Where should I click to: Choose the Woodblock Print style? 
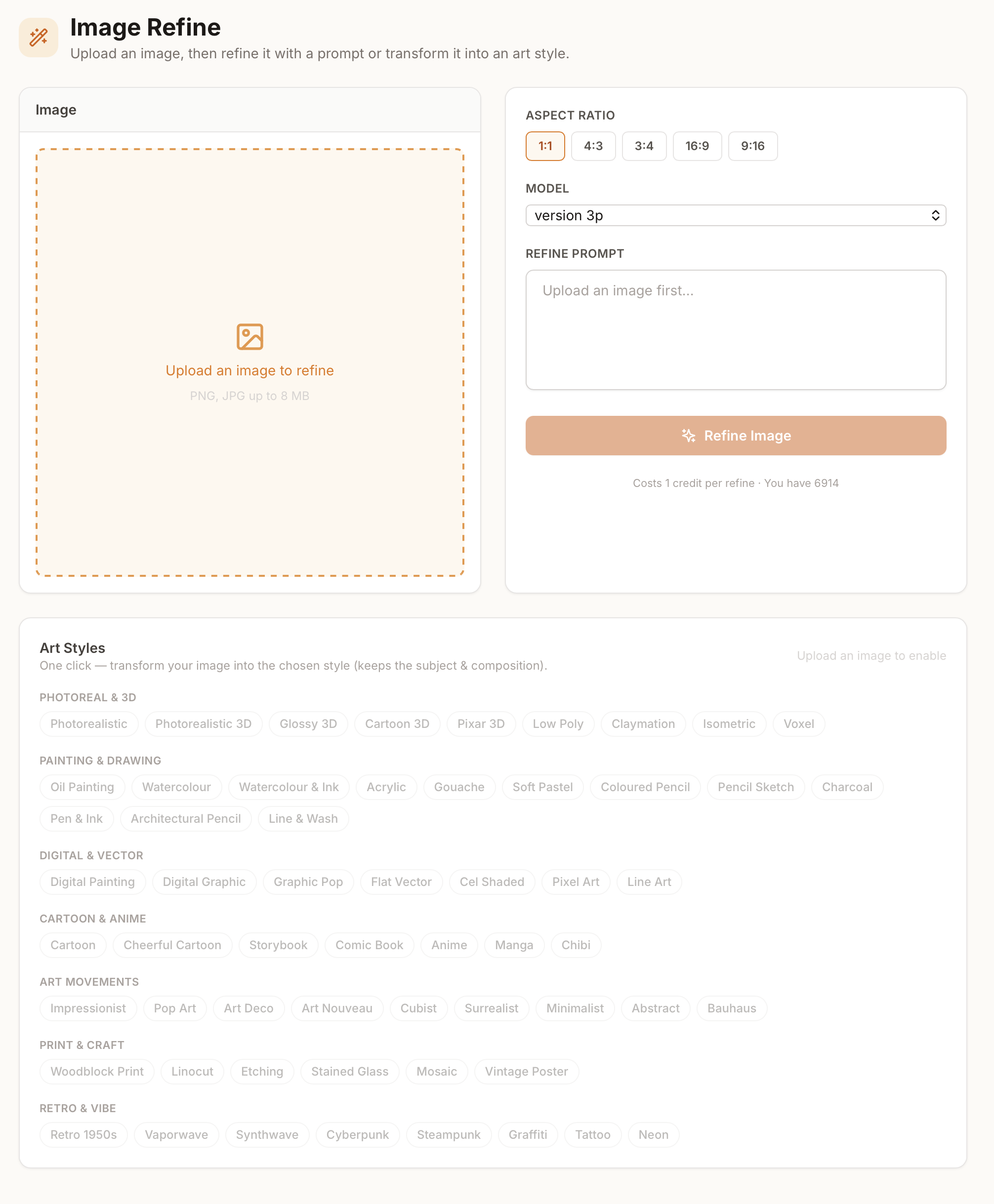(x=97, y=1071)
